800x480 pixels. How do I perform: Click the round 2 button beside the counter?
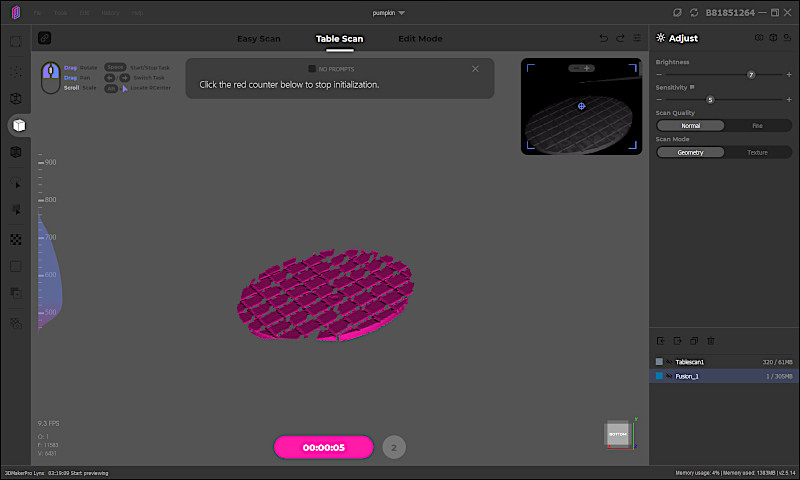pyautogui.click(x=394, y=447)
